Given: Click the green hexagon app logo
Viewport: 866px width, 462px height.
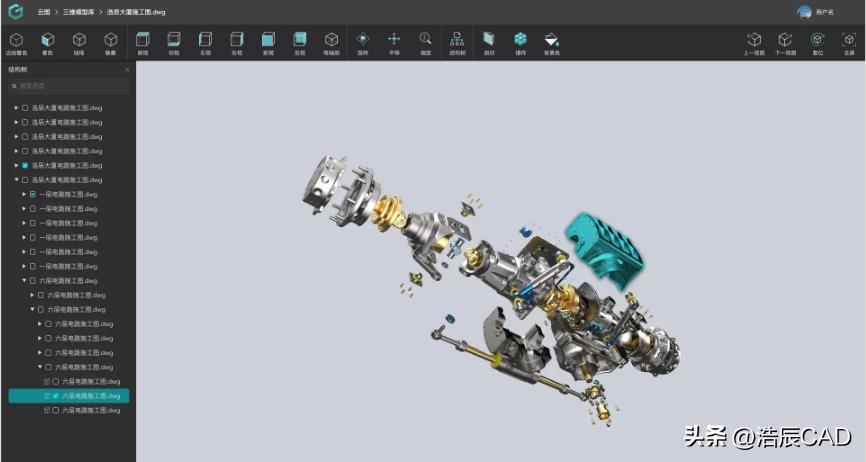Looking at the screenshot, I should (x=17, y=12).
